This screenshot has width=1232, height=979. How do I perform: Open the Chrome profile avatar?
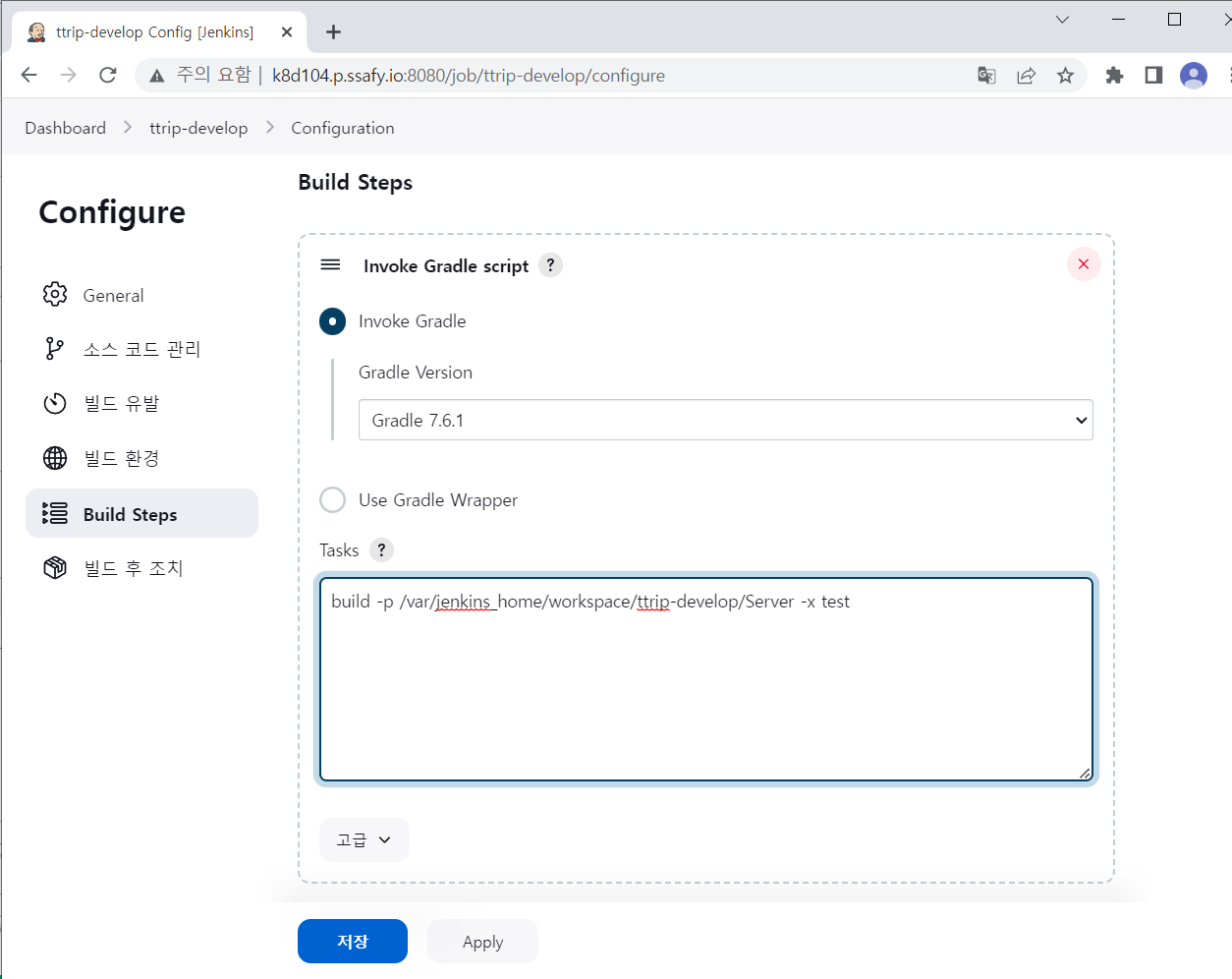point(1194,76)
